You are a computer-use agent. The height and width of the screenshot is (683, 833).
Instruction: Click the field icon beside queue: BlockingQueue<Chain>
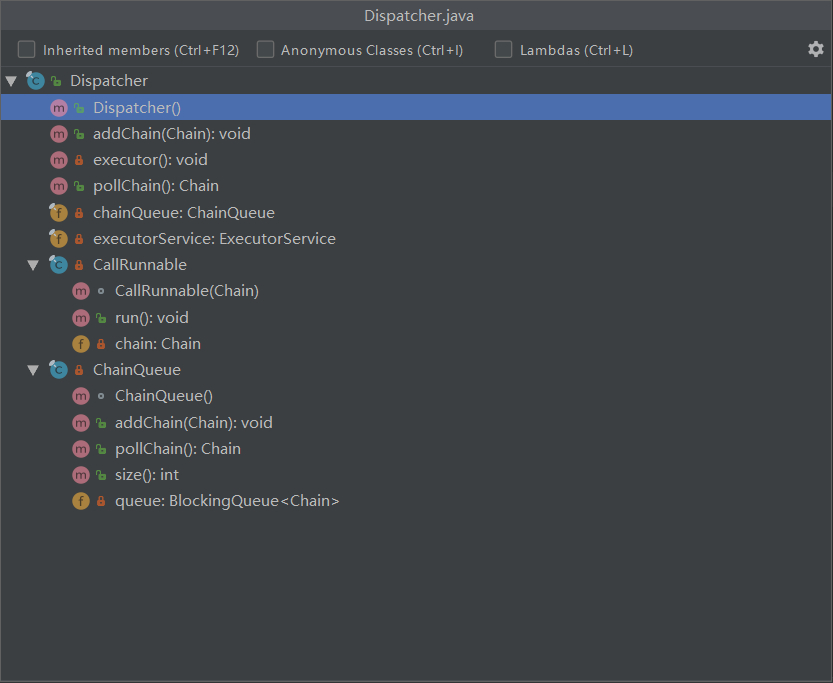coord(80,501)
